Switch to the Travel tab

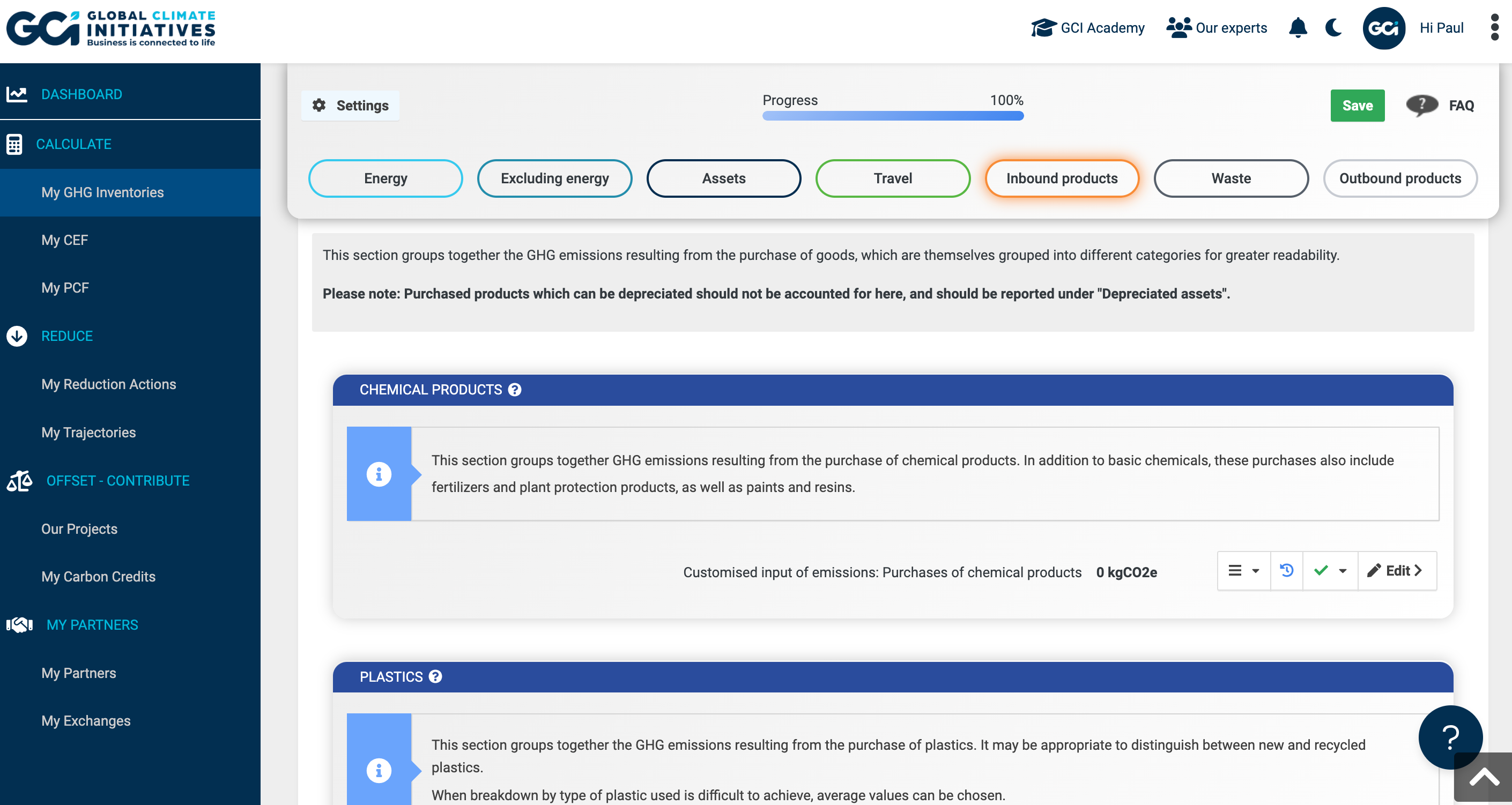(893, 178)
